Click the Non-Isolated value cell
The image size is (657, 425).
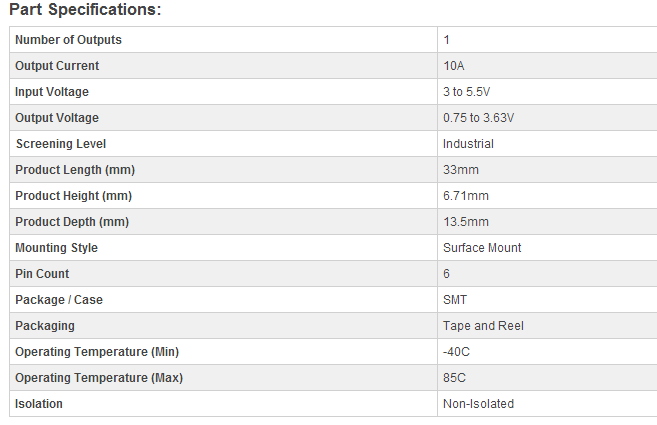547,404
